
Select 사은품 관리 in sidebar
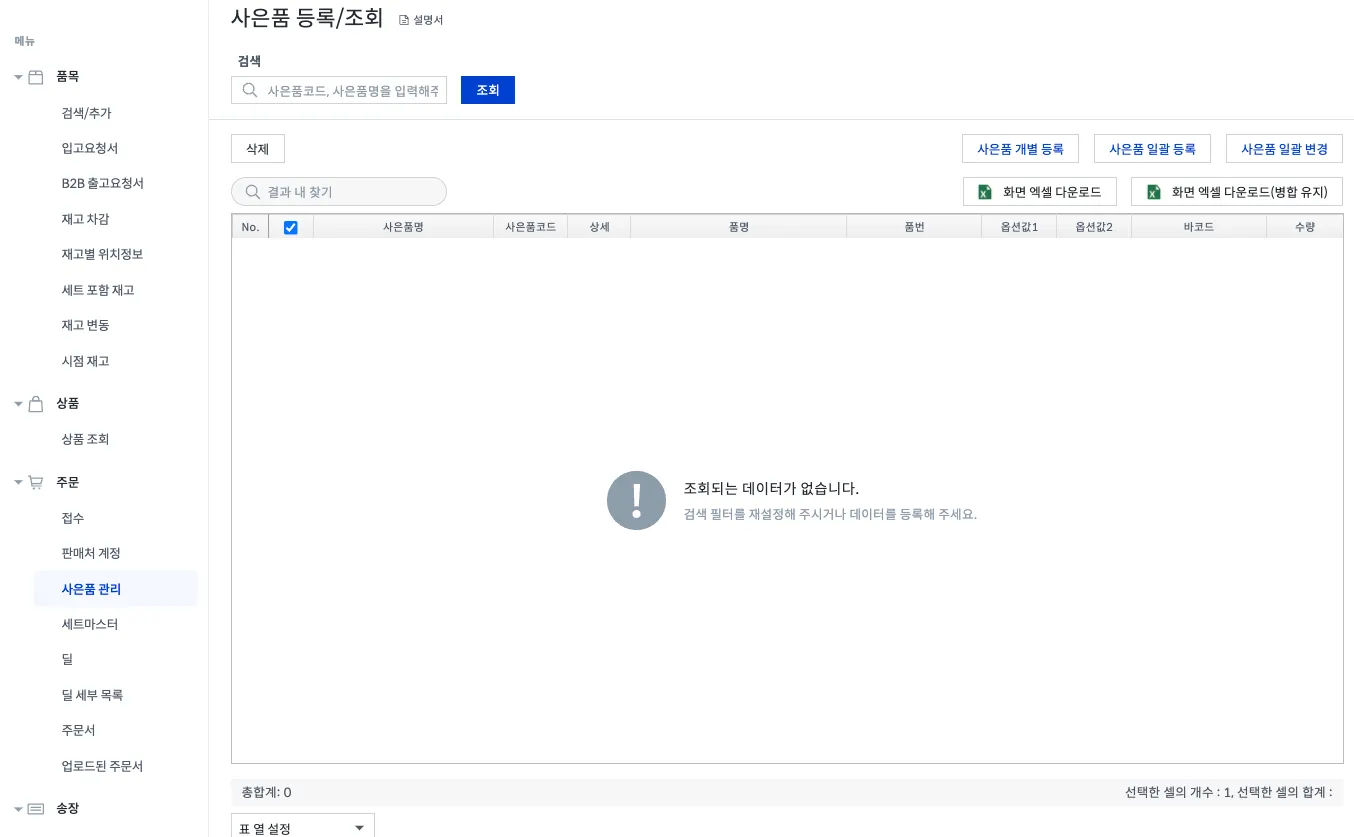(115, 589)
